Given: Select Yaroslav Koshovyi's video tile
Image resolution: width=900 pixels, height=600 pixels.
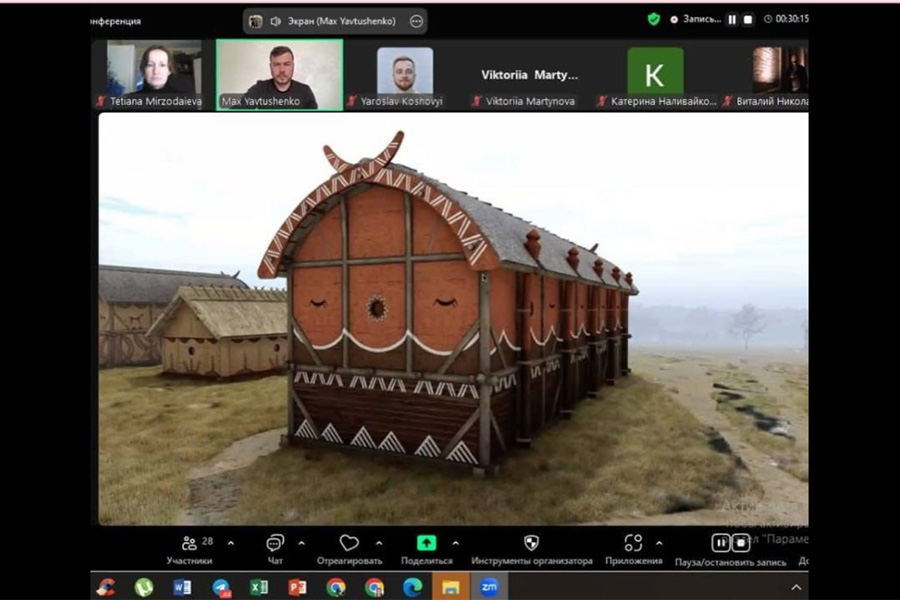Looking at the screenshot, I should coord(405,71).
